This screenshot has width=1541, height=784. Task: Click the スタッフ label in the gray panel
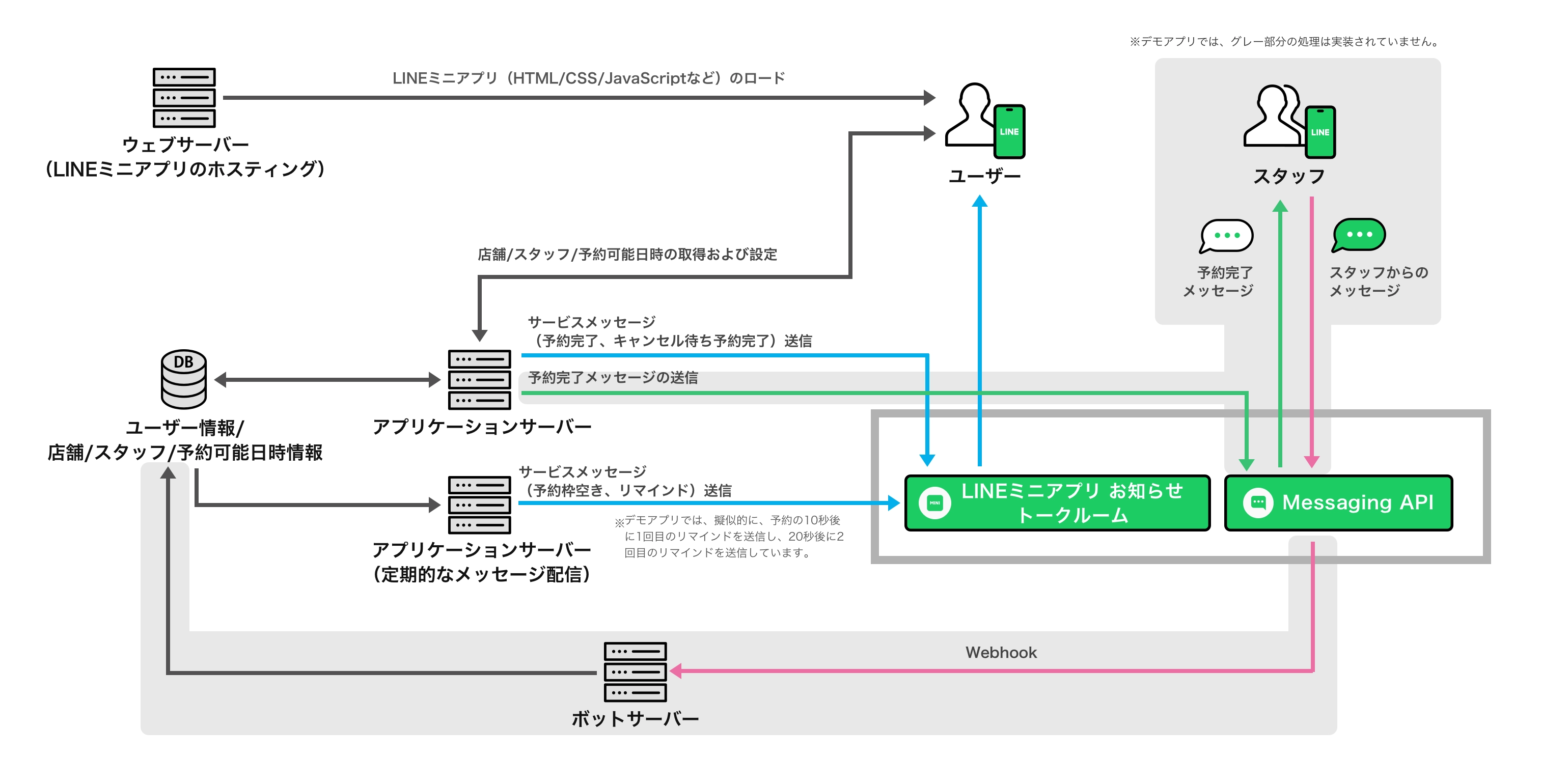tap(1288, 177)
